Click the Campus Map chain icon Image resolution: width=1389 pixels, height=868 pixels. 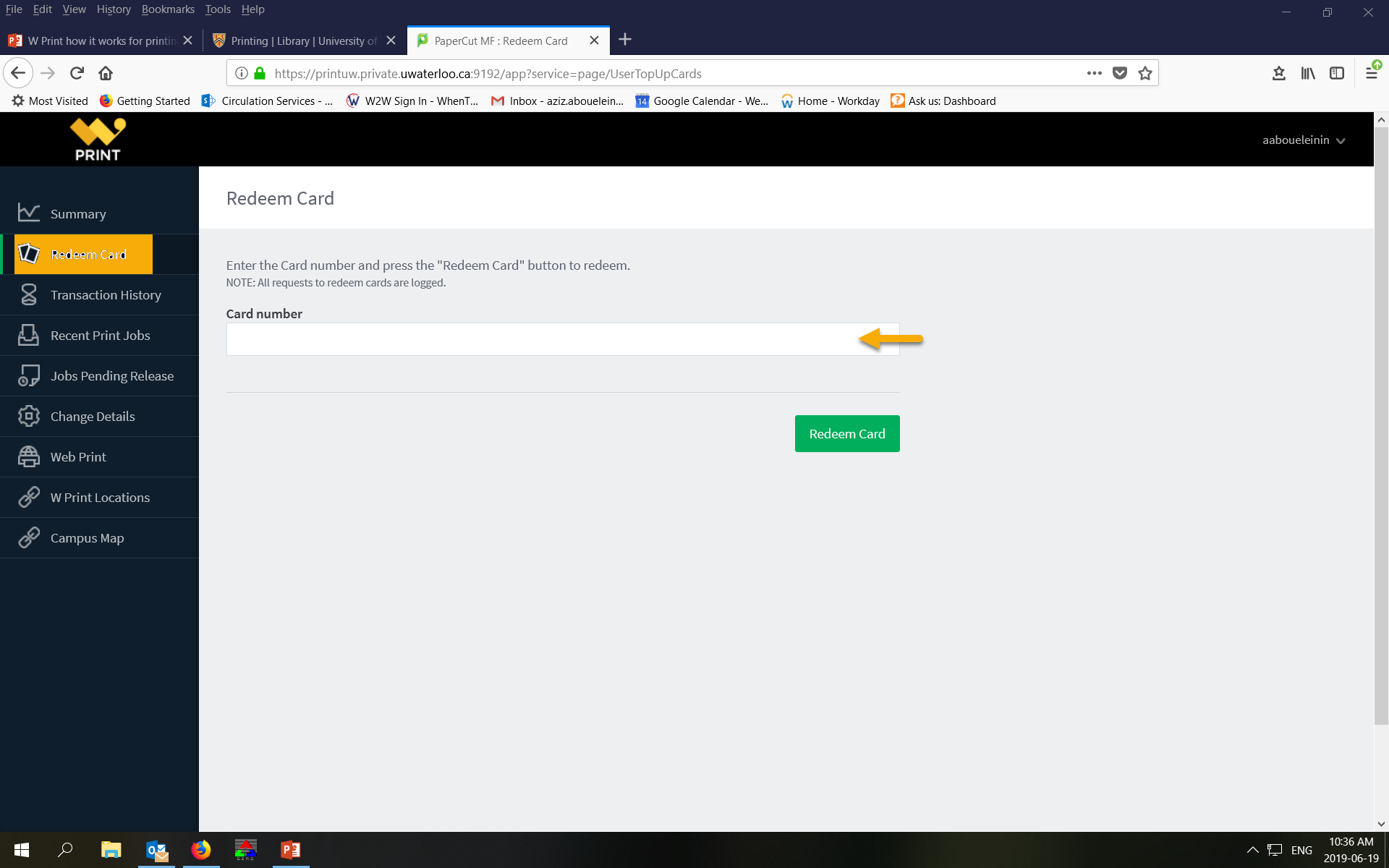(29, 537)
